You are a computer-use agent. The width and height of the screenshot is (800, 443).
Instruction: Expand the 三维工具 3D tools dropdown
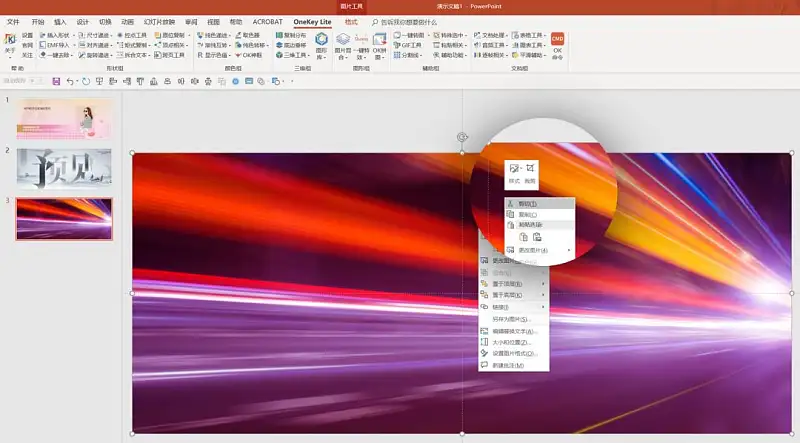point(309,55)
